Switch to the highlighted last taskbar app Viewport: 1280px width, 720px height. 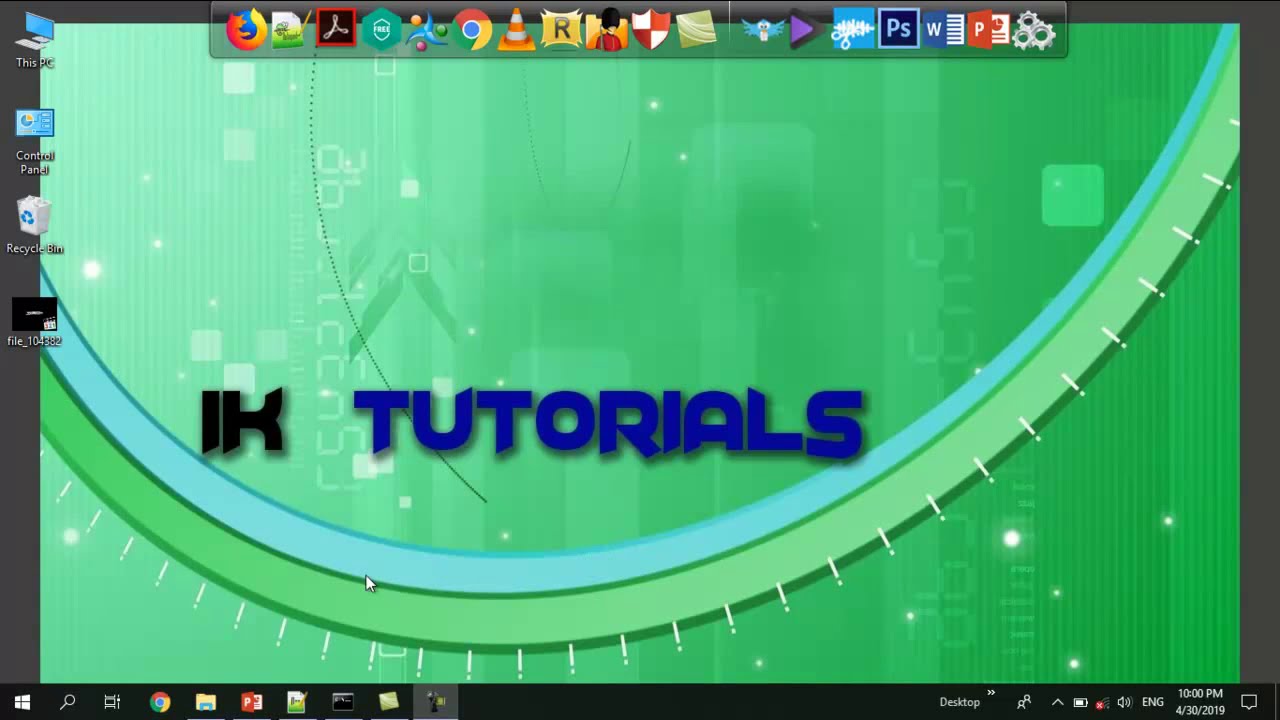click(436, 702)
